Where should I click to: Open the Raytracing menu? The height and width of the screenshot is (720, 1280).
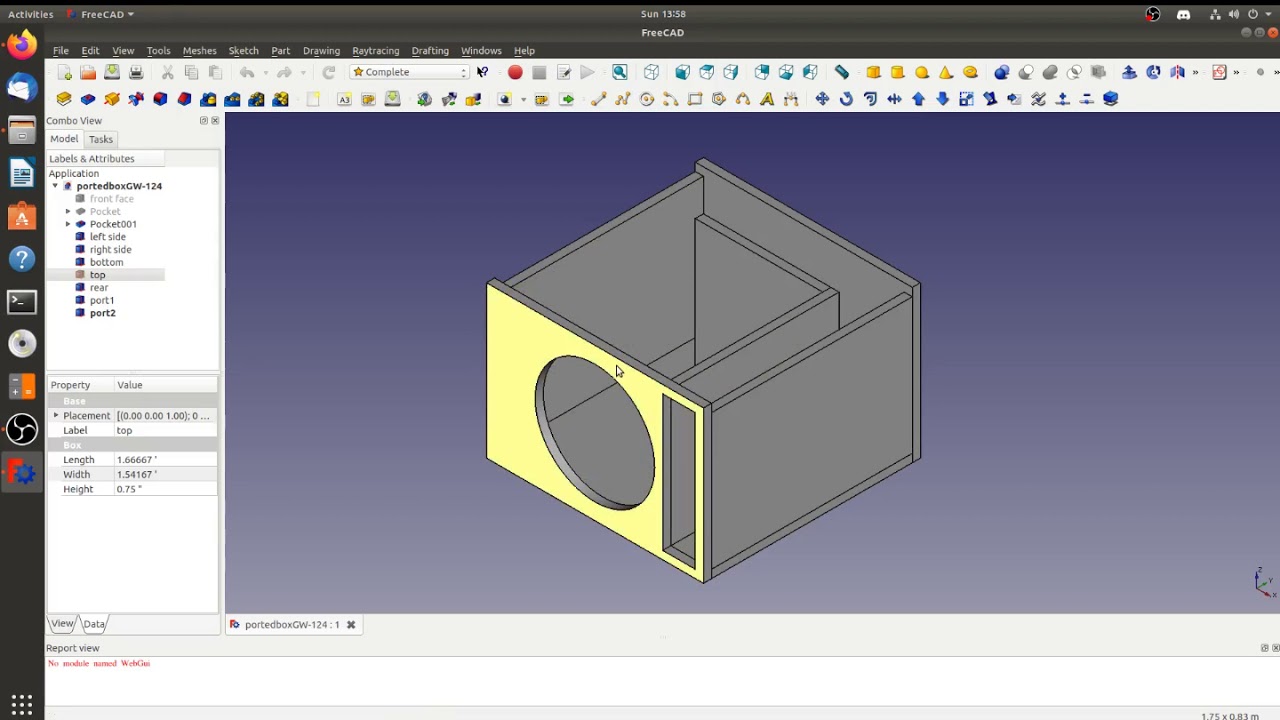click(375, 50)
